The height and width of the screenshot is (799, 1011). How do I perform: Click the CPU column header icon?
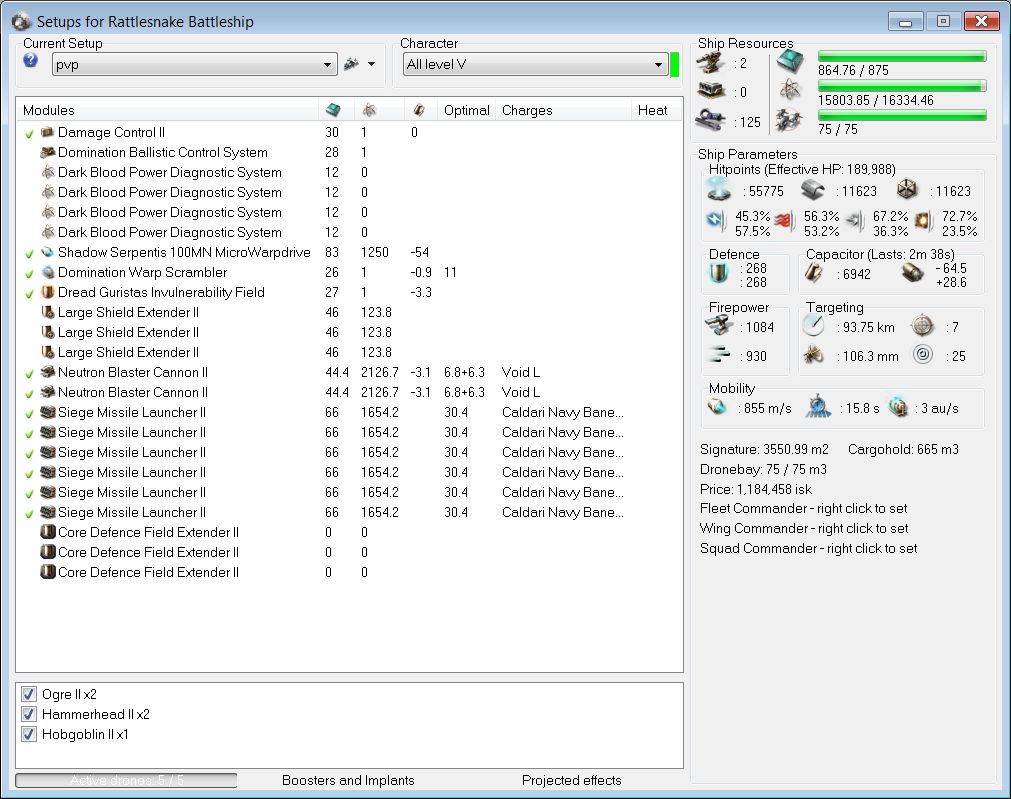click(x=333, y=110)
